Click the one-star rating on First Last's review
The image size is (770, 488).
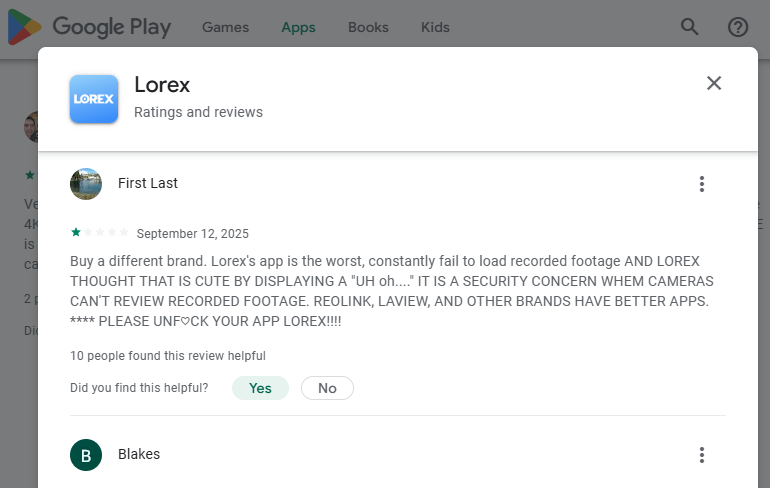click(100, 232)
